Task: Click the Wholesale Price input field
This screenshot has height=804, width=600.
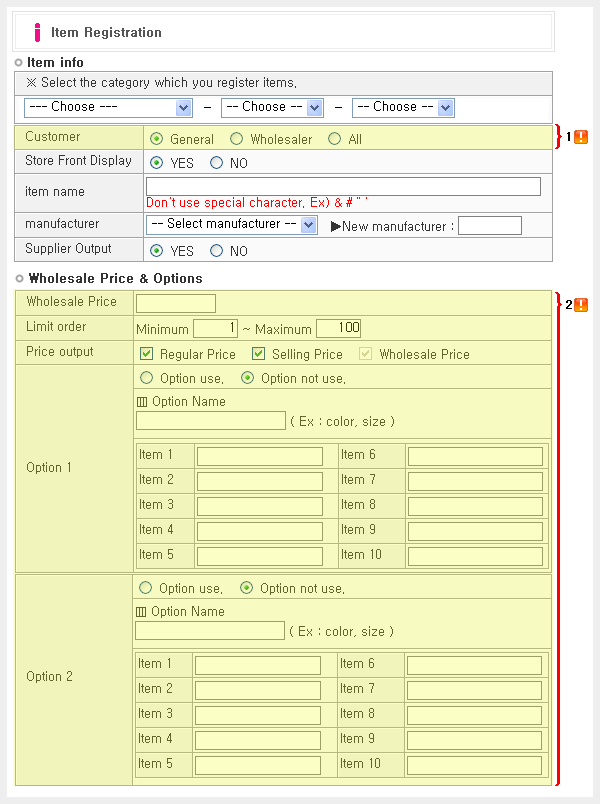Action: point(176,303)
